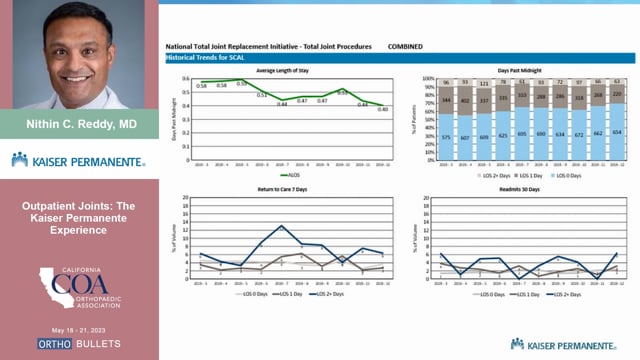640x360 pixels.
Task: Click the gray bar segment labeled 344
Action: (446, 100)
